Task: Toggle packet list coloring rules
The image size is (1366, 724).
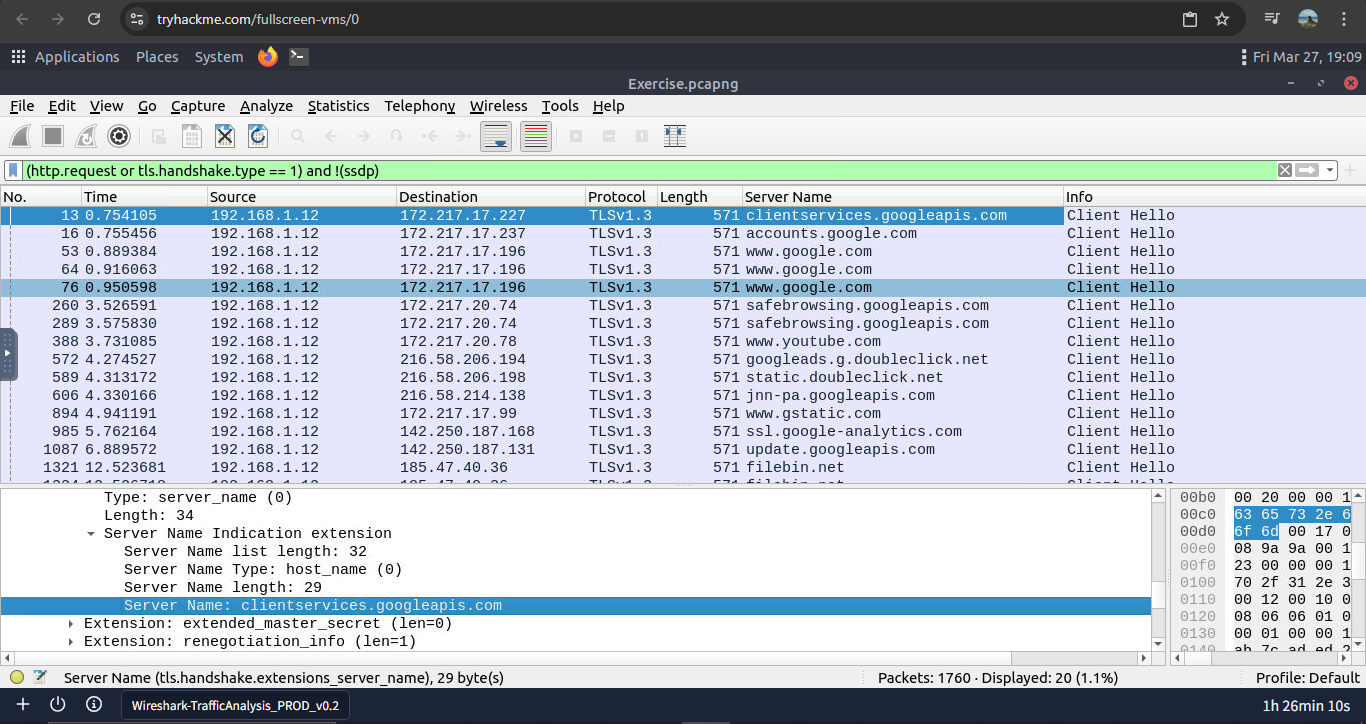Action: 537,136
